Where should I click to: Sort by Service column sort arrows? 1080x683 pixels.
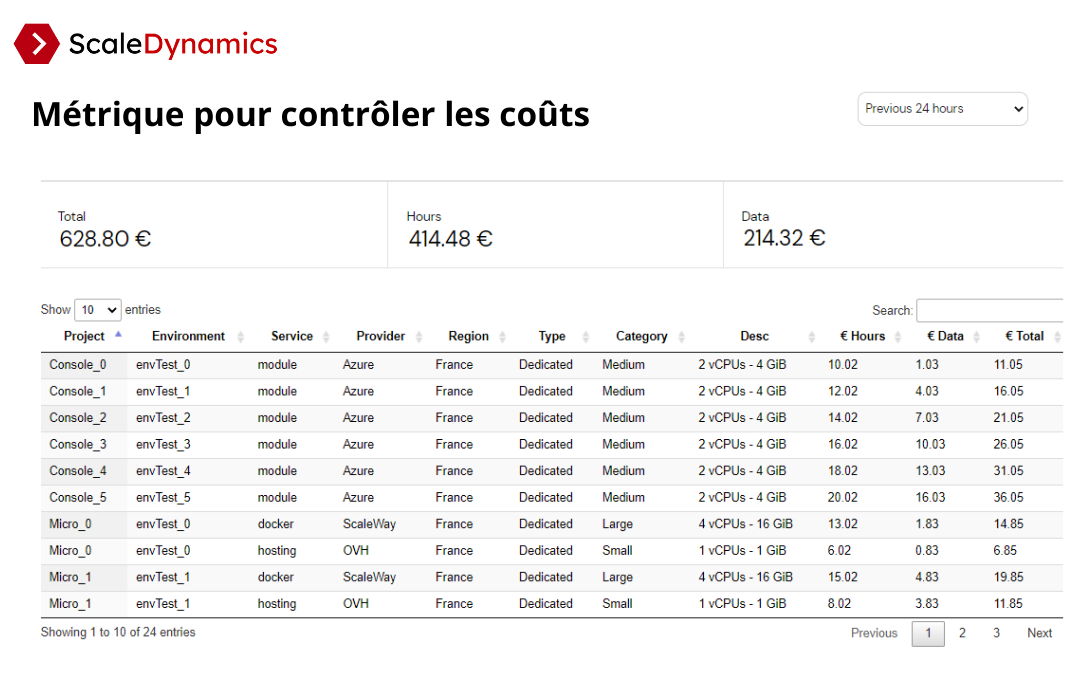(326, 337)
